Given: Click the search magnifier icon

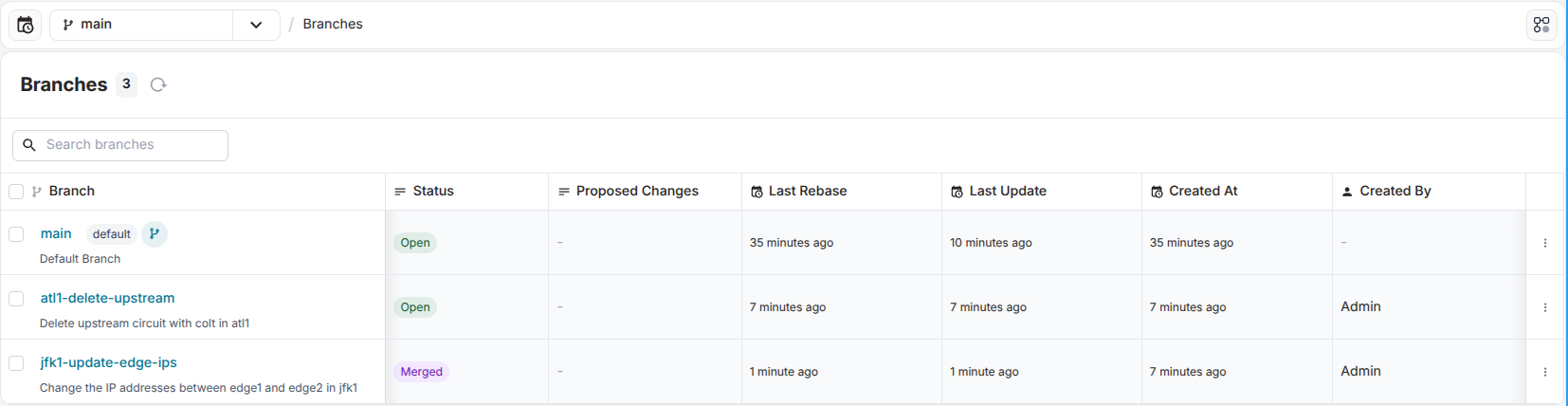Looking at the screenshot, I should click(x=29, y=145).
